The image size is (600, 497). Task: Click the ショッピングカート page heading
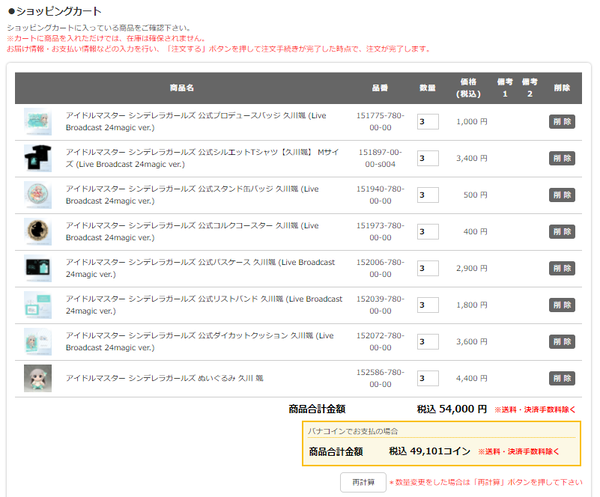55,11
